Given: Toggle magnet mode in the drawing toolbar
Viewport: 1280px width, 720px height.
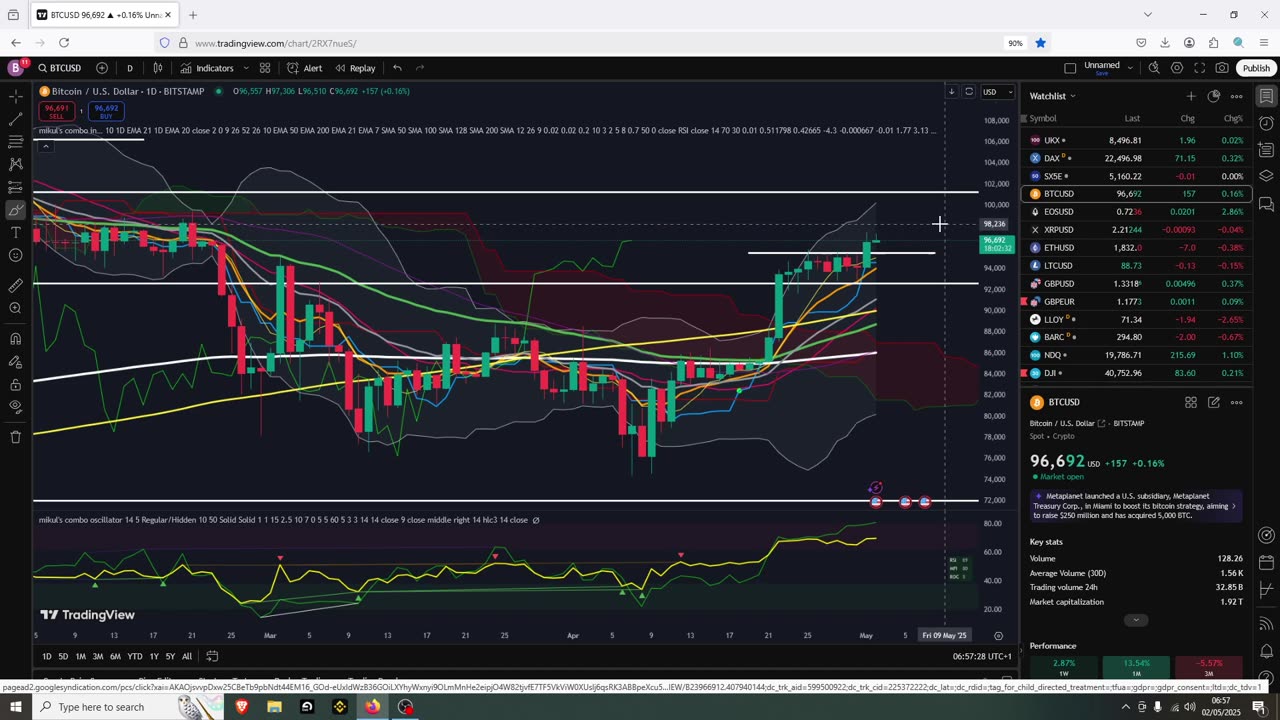Looking at the screenshot, I should (x=15, y=339).
